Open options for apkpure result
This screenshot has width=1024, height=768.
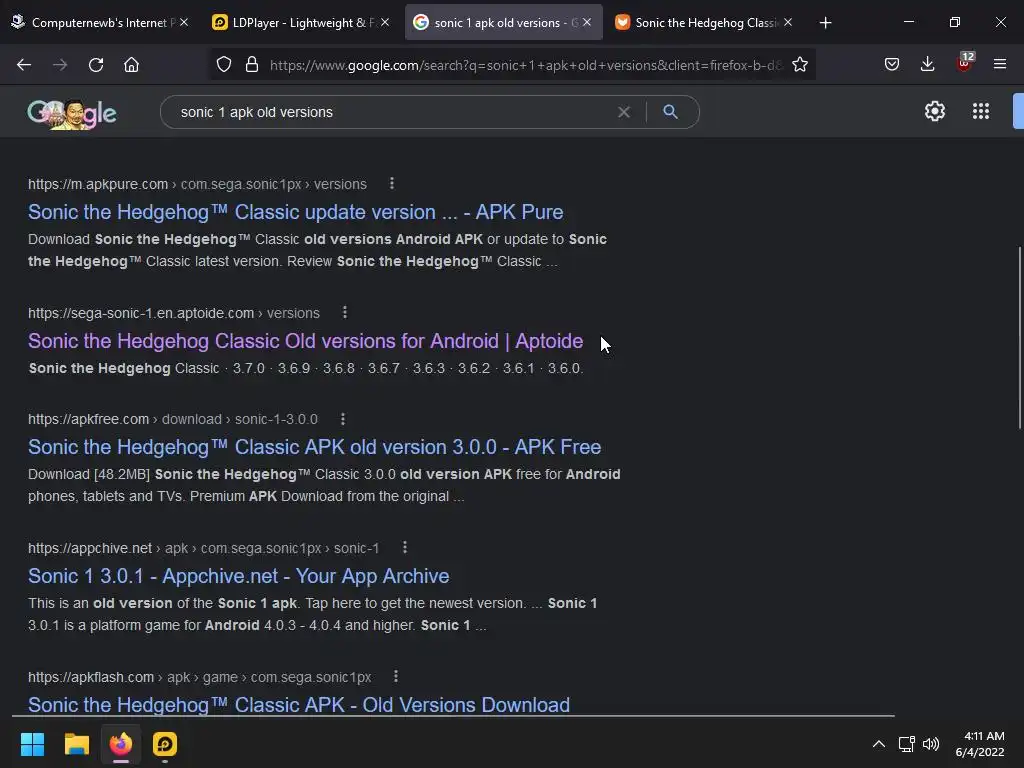tap(392, 184)
